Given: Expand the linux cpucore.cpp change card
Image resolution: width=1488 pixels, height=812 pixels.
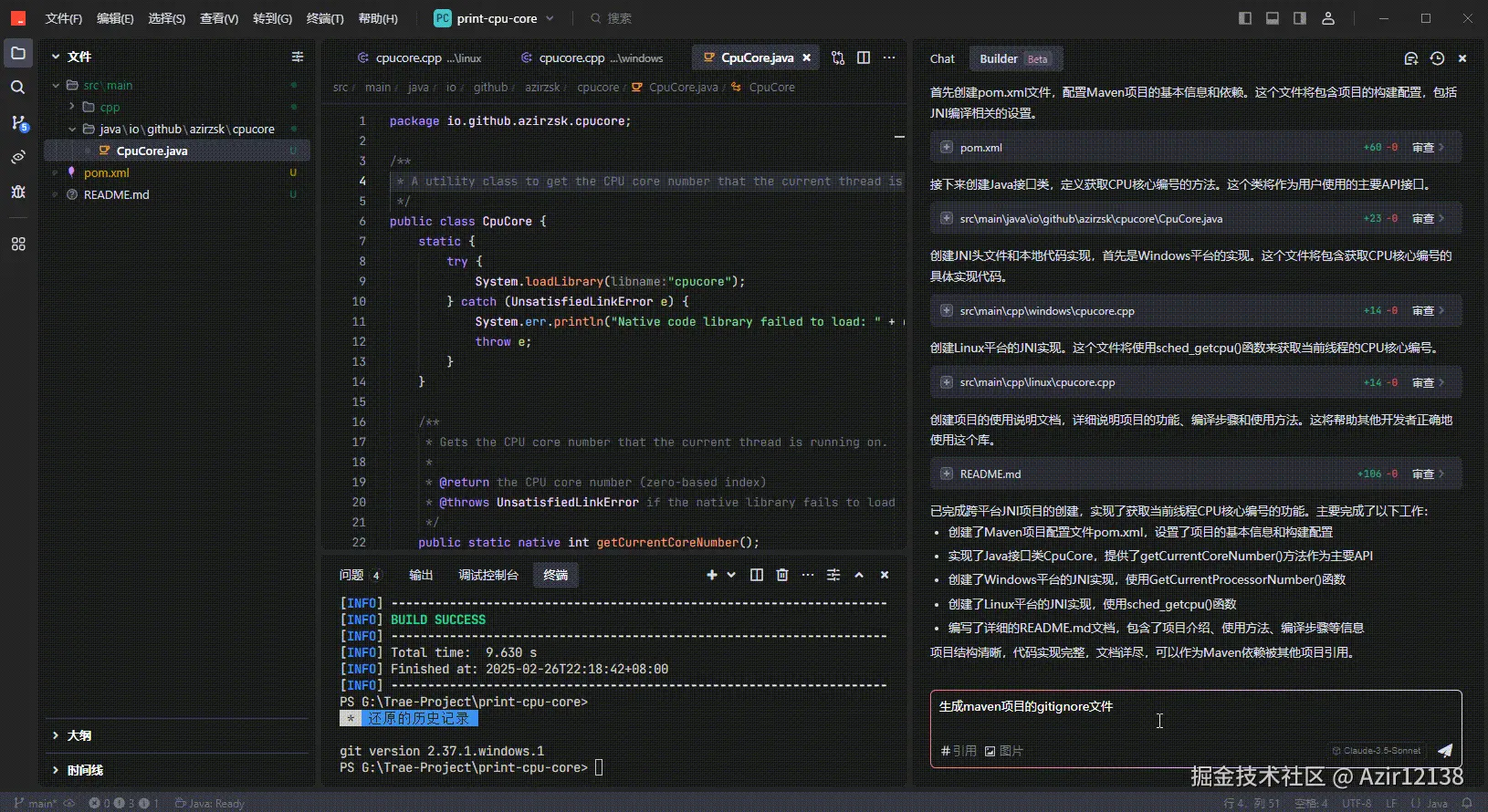Looking at the screenshot, I should [x=947, y=382].
